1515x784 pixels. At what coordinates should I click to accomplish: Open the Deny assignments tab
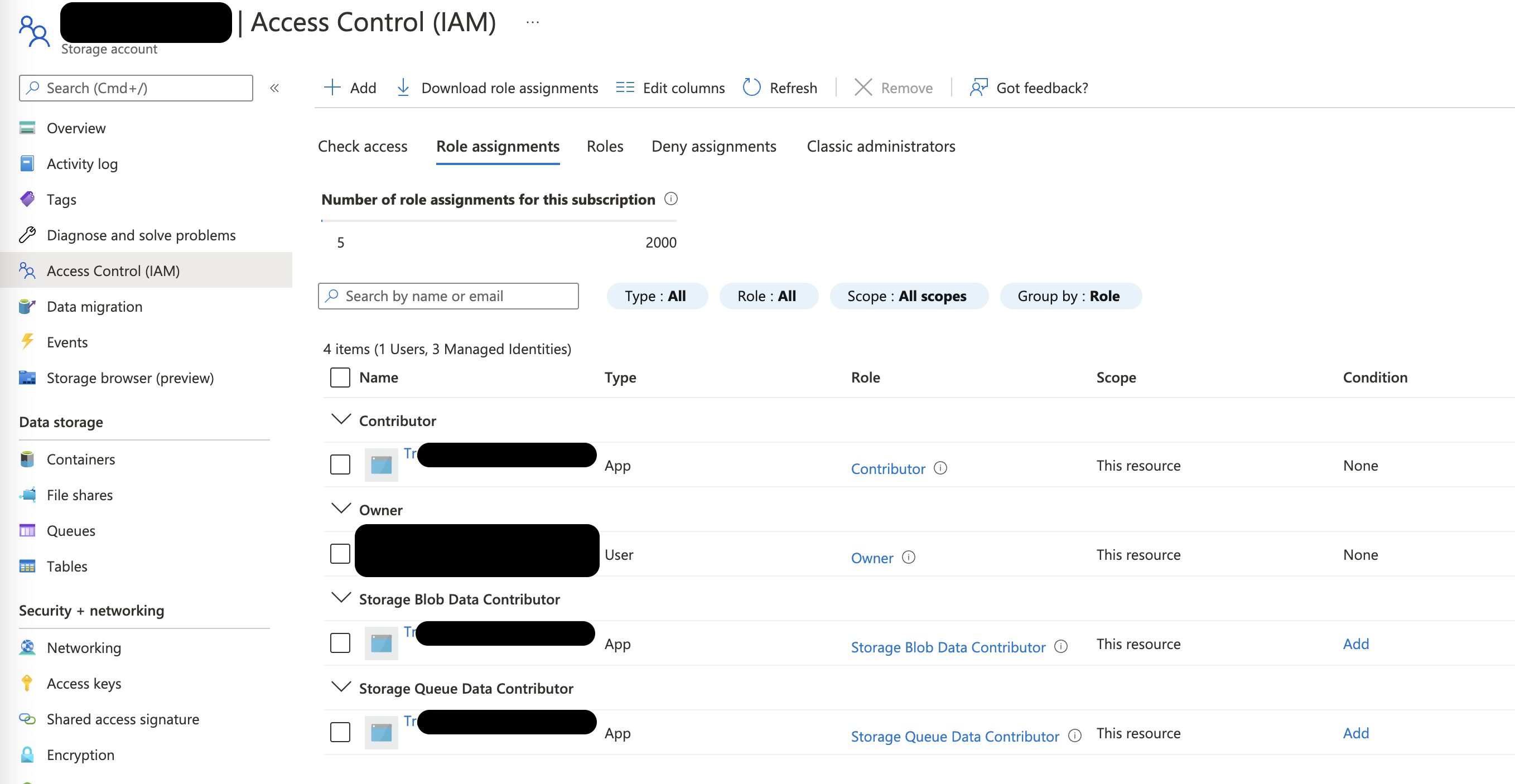pos(714,146)
